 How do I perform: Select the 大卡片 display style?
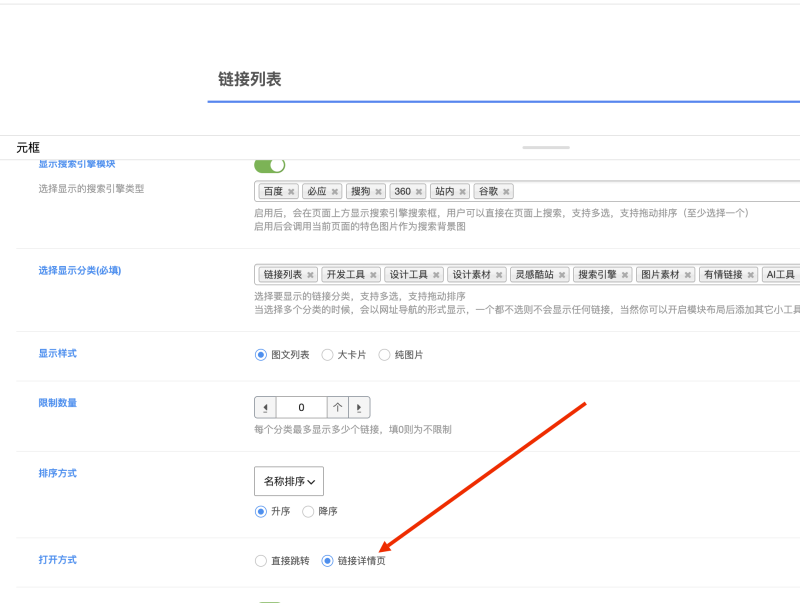click(x=327, y=355)
